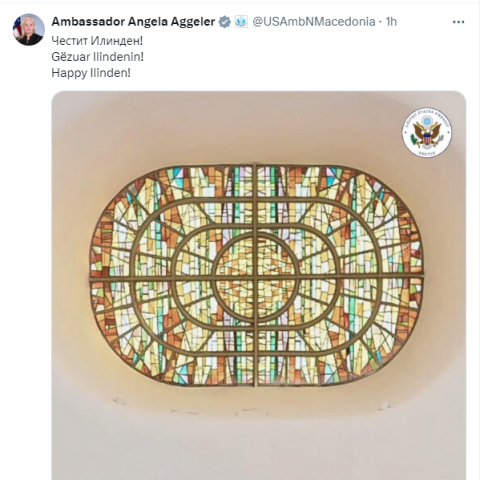This screenshot has height=480, width=480.
Task: Click the lower-right stained glass quadrant
Action: [x=340, y=333]
